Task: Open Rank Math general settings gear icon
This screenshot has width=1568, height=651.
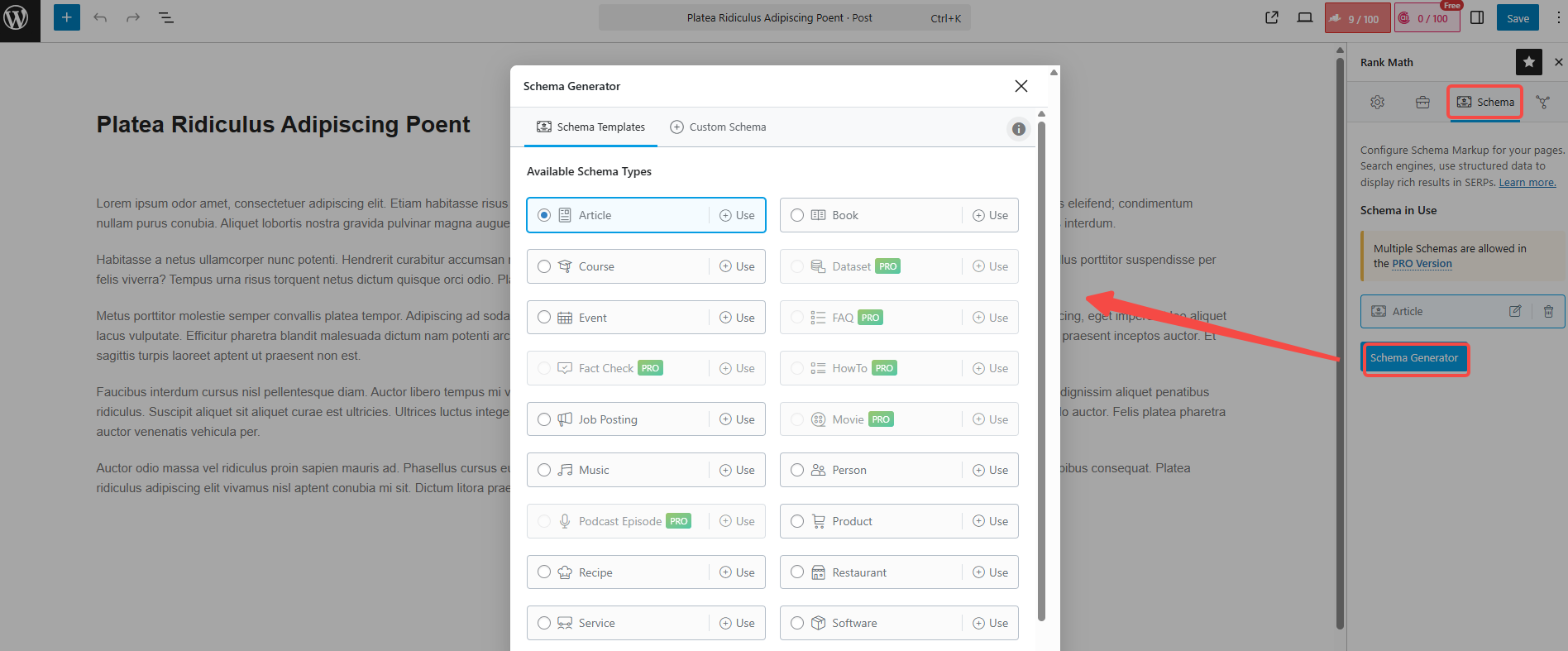Action: click(1377, 103)
